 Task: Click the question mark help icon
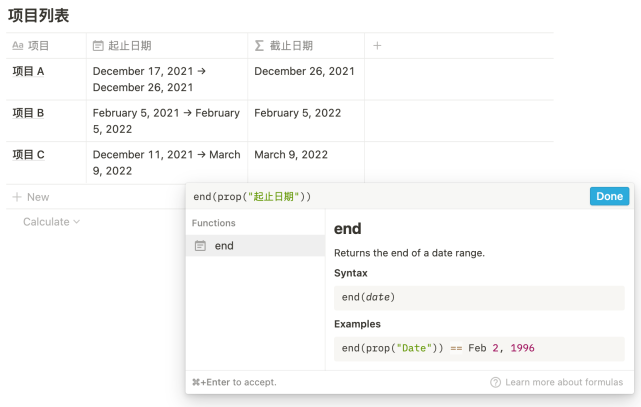[x=495, y=382]
